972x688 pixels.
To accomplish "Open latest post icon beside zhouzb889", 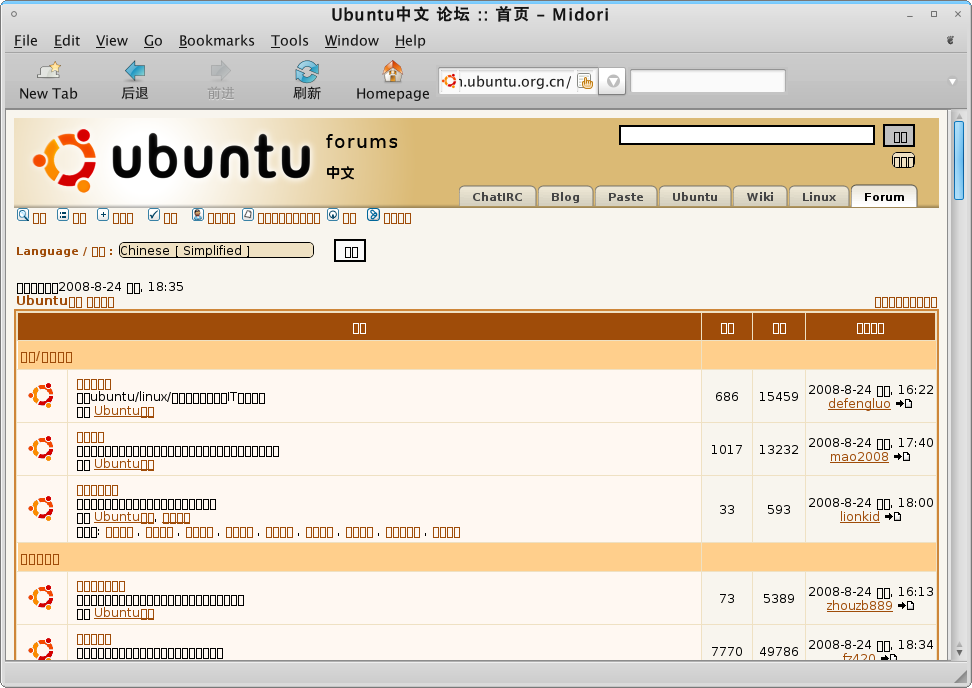I will (906, 606).
